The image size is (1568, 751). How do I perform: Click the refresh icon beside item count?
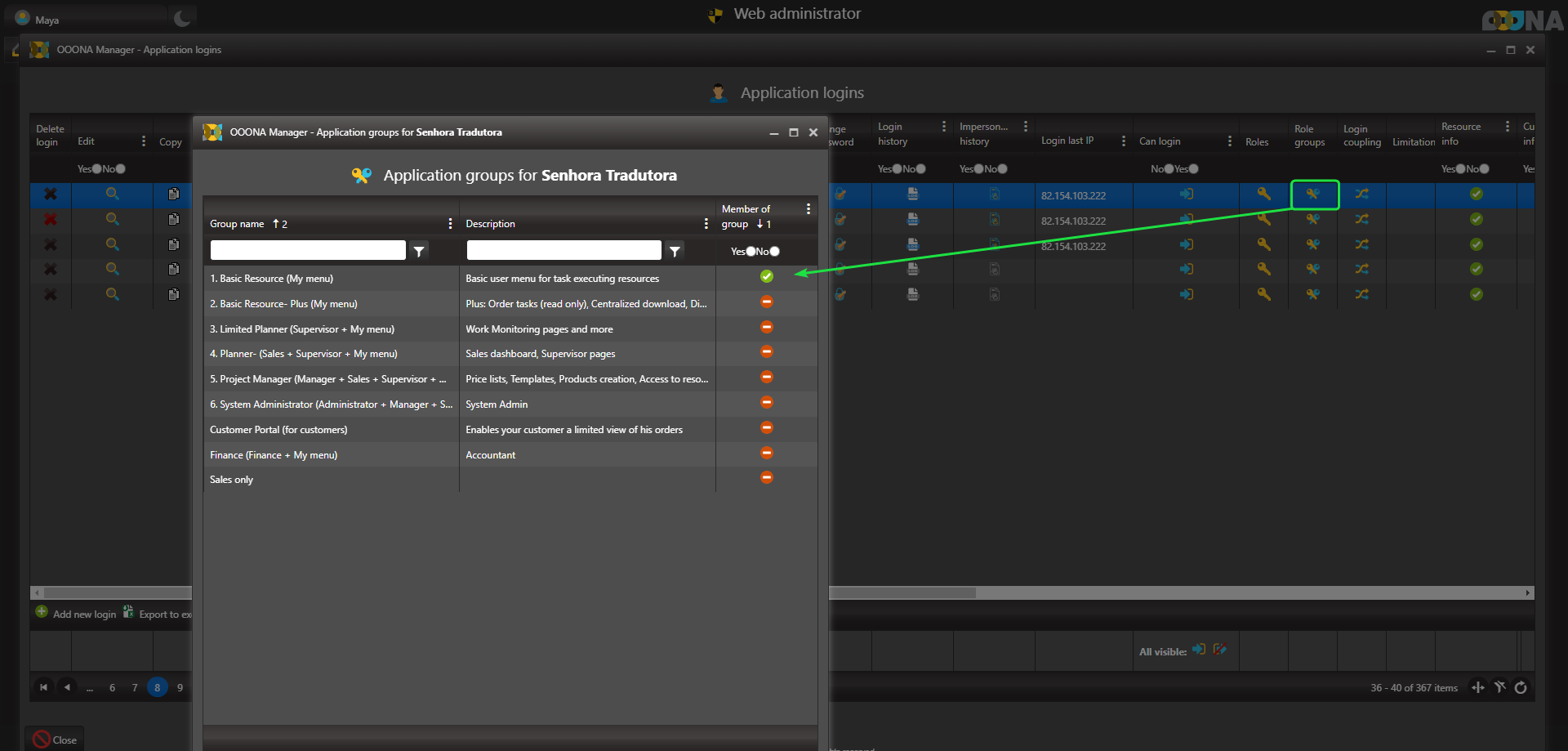click(1521, 687)
